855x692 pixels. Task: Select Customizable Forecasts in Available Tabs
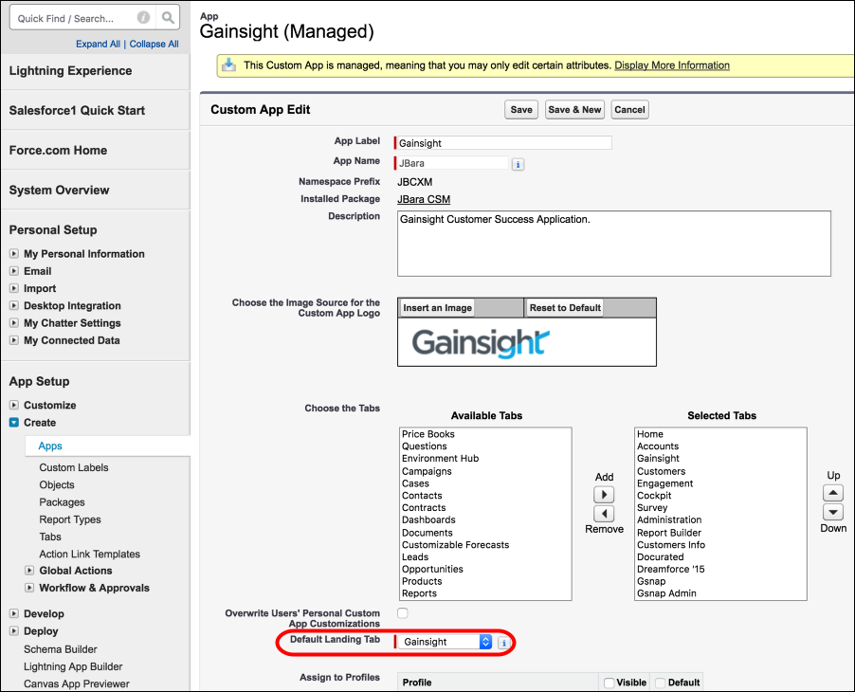[x=455, y=545]
